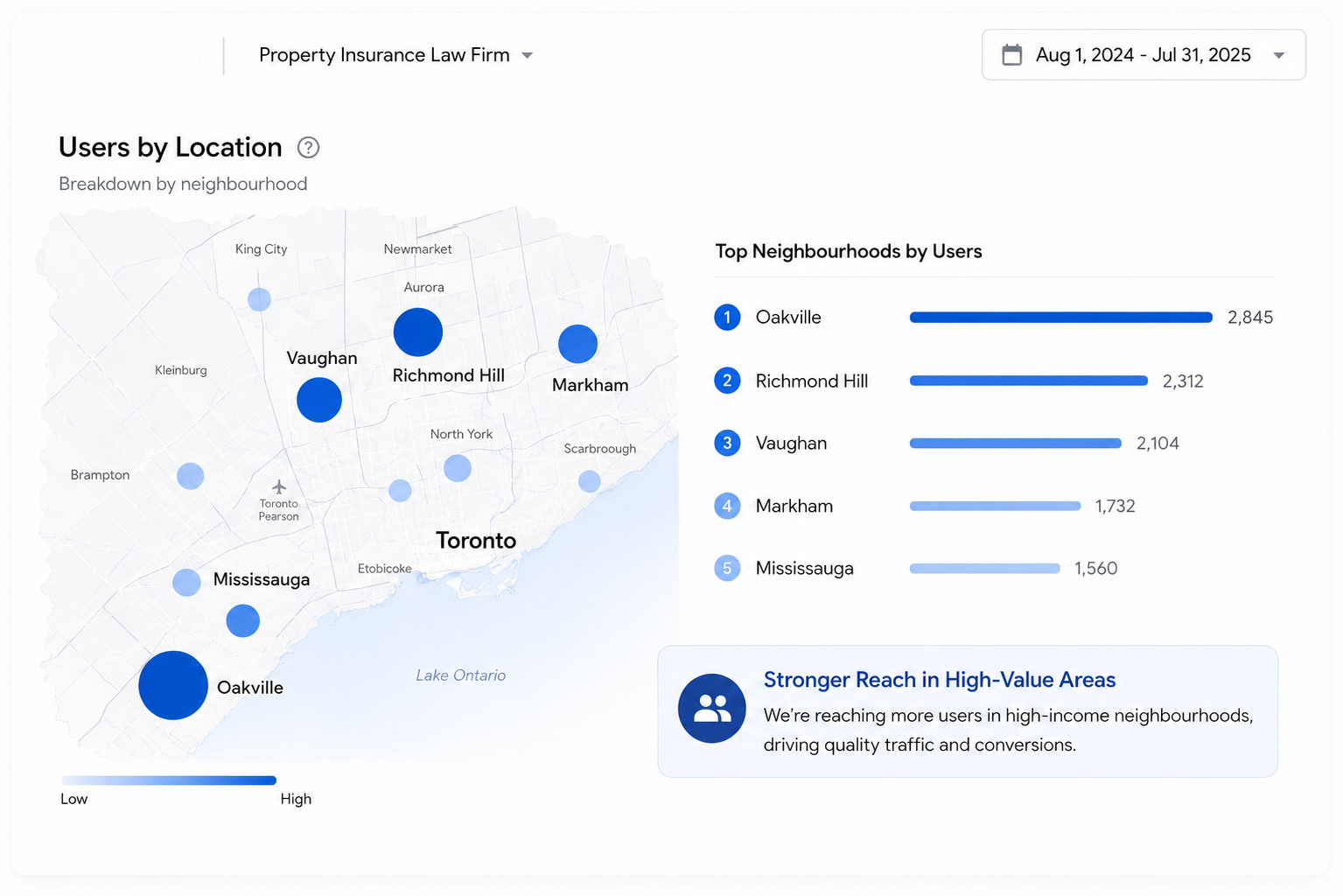Click the calendar icon in date selector

coord(1011,55)
